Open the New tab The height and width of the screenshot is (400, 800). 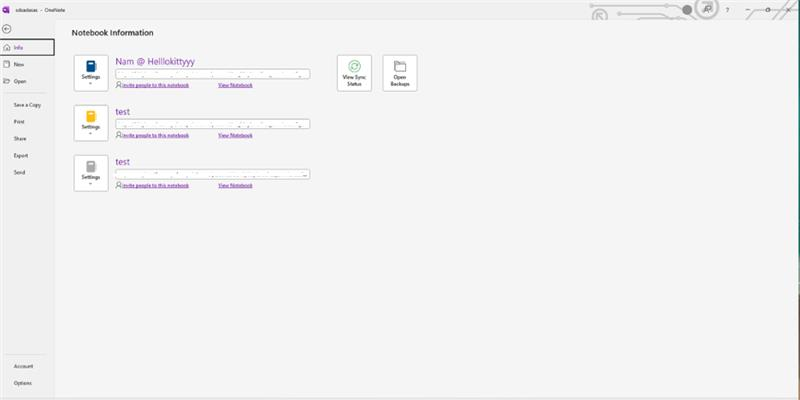(x=28, y=64)
